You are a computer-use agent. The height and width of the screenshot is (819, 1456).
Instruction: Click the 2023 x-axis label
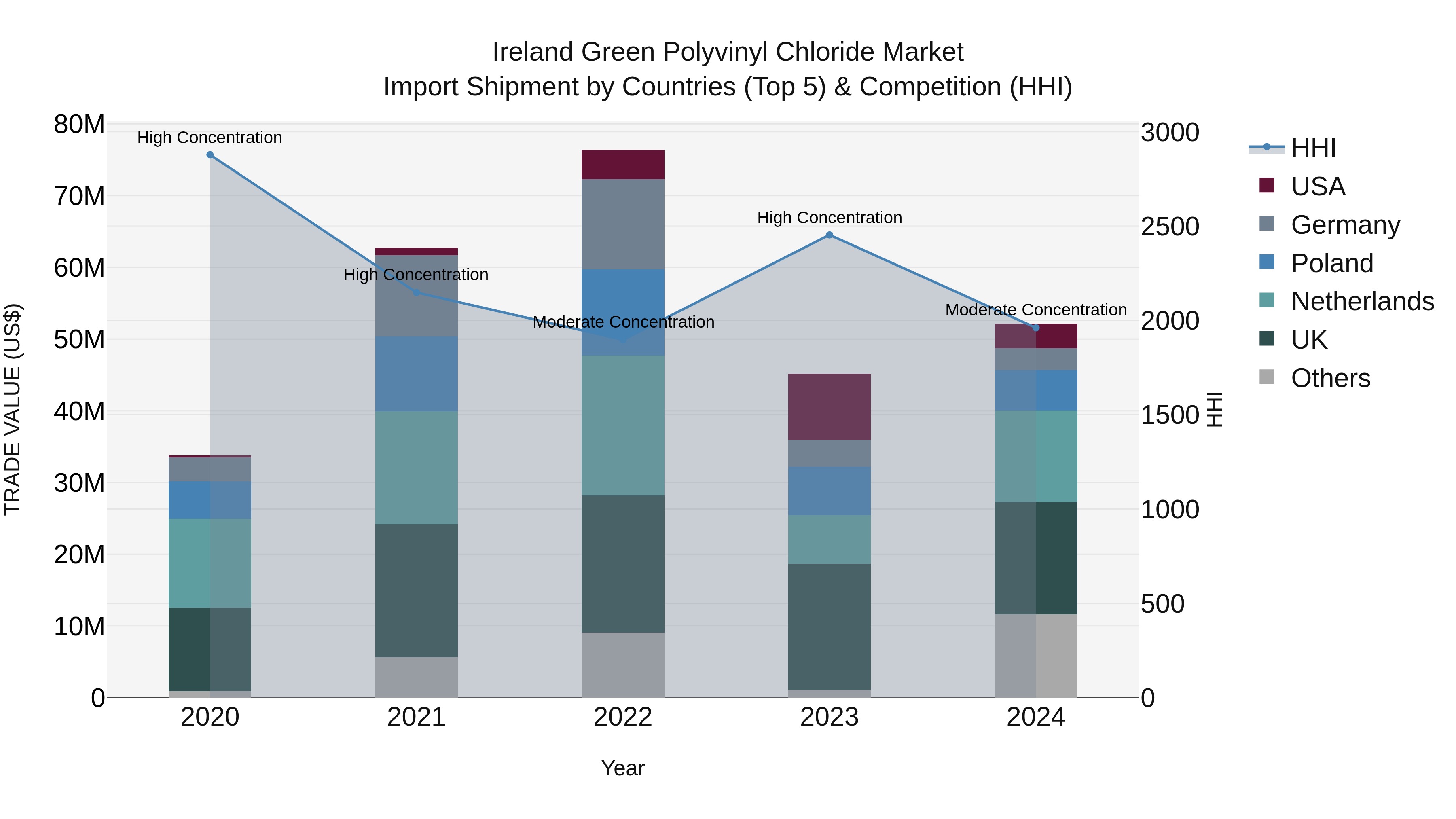click(x=829, y=717)
